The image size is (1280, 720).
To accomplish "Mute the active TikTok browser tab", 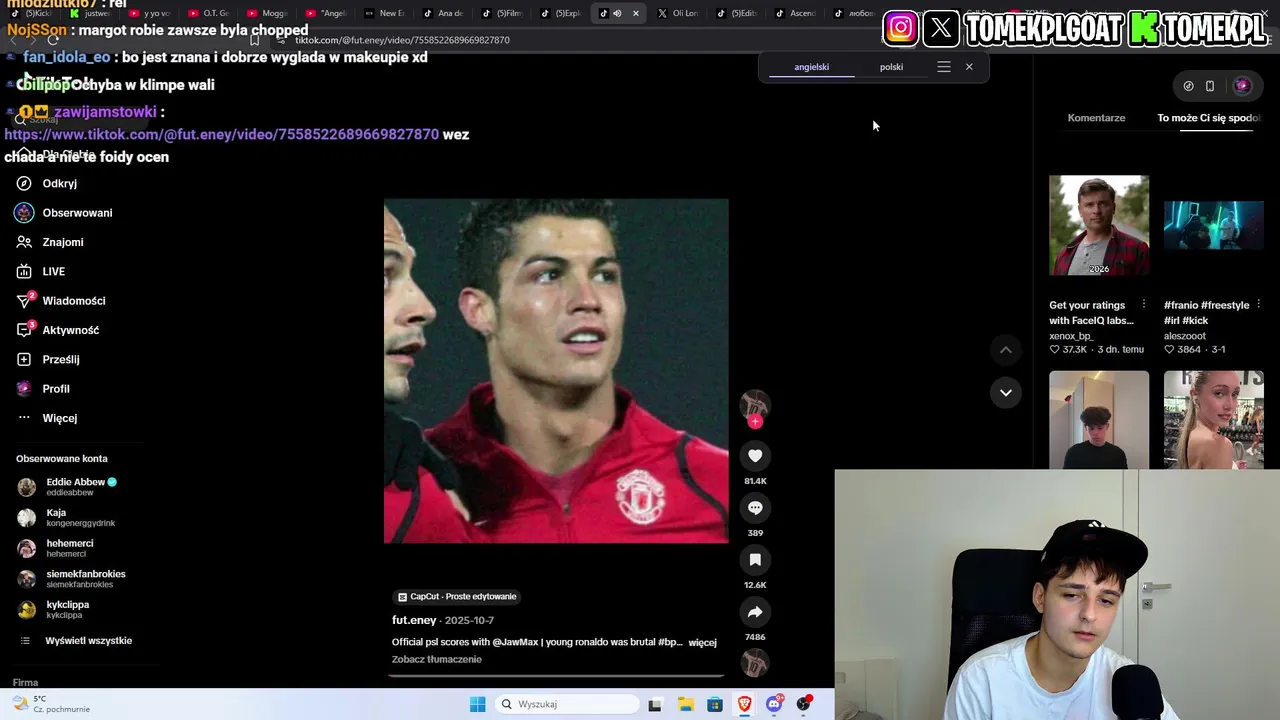I will (617, 13).
